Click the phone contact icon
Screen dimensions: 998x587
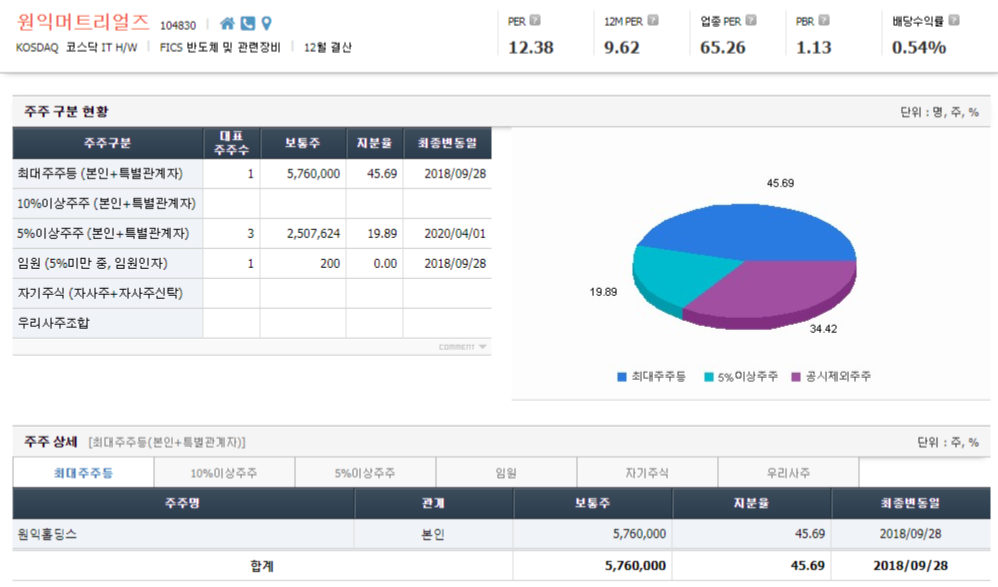[x=248, y=24]
